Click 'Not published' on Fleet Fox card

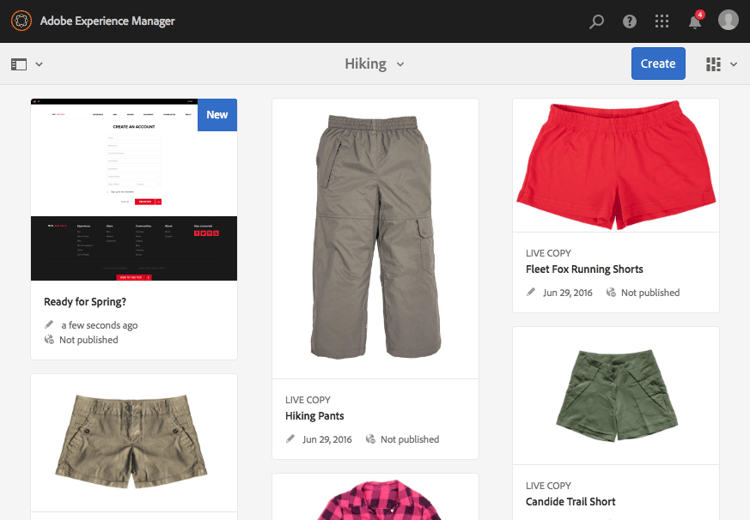point(651,293)
